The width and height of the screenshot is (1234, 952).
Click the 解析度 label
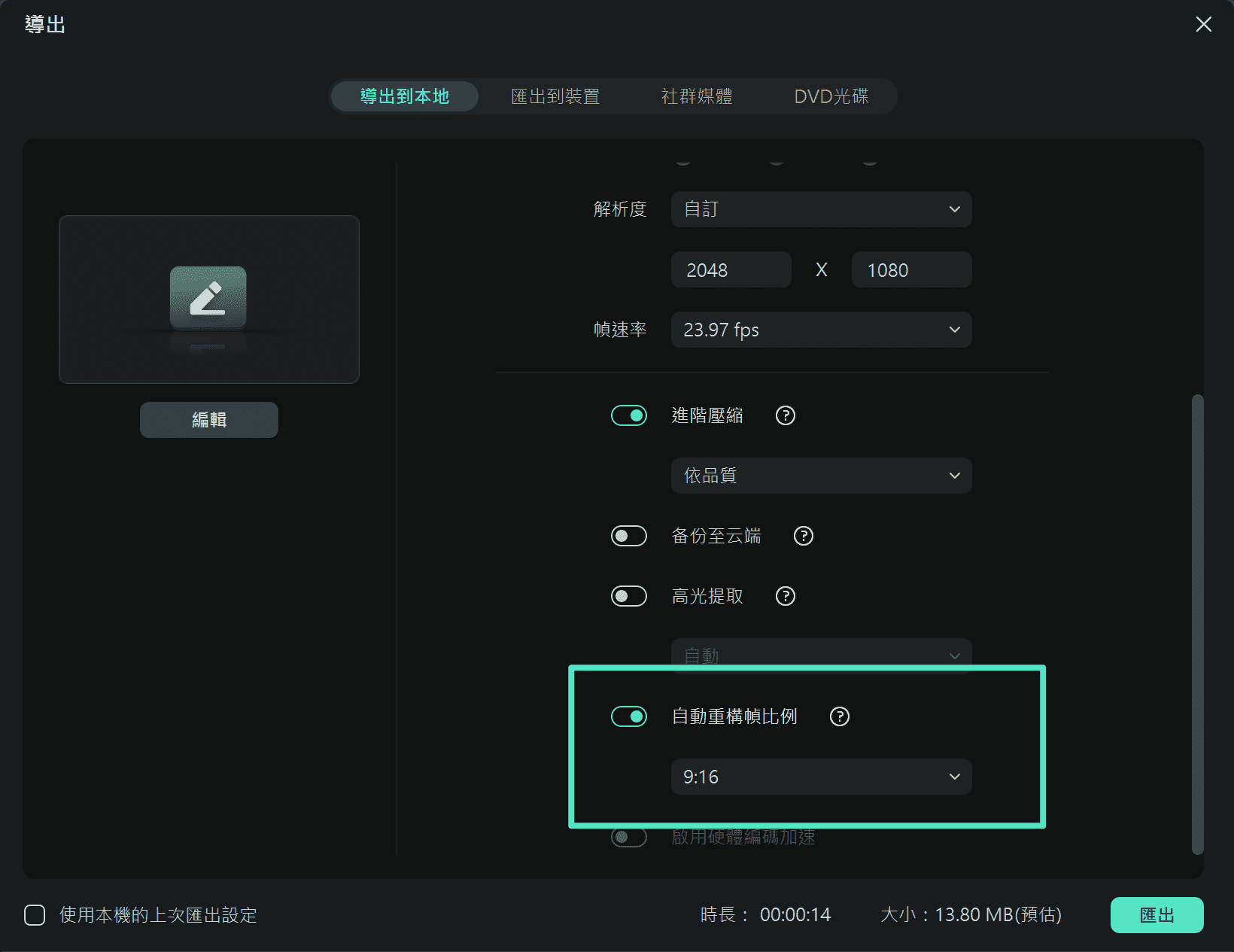[x=620, y=209]
